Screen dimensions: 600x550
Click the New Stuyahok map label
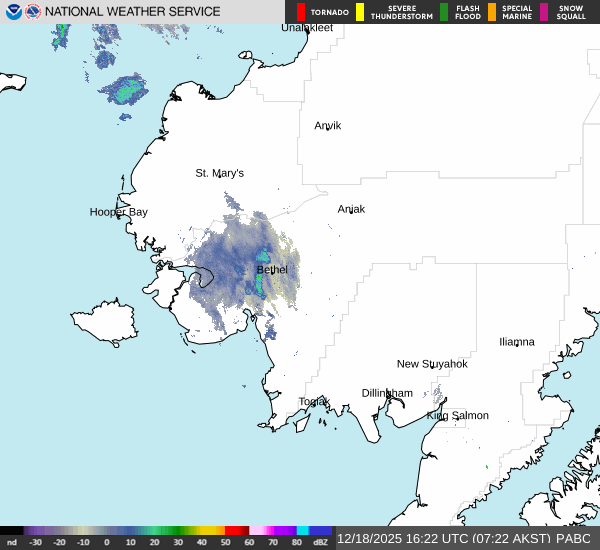[432, 364]
